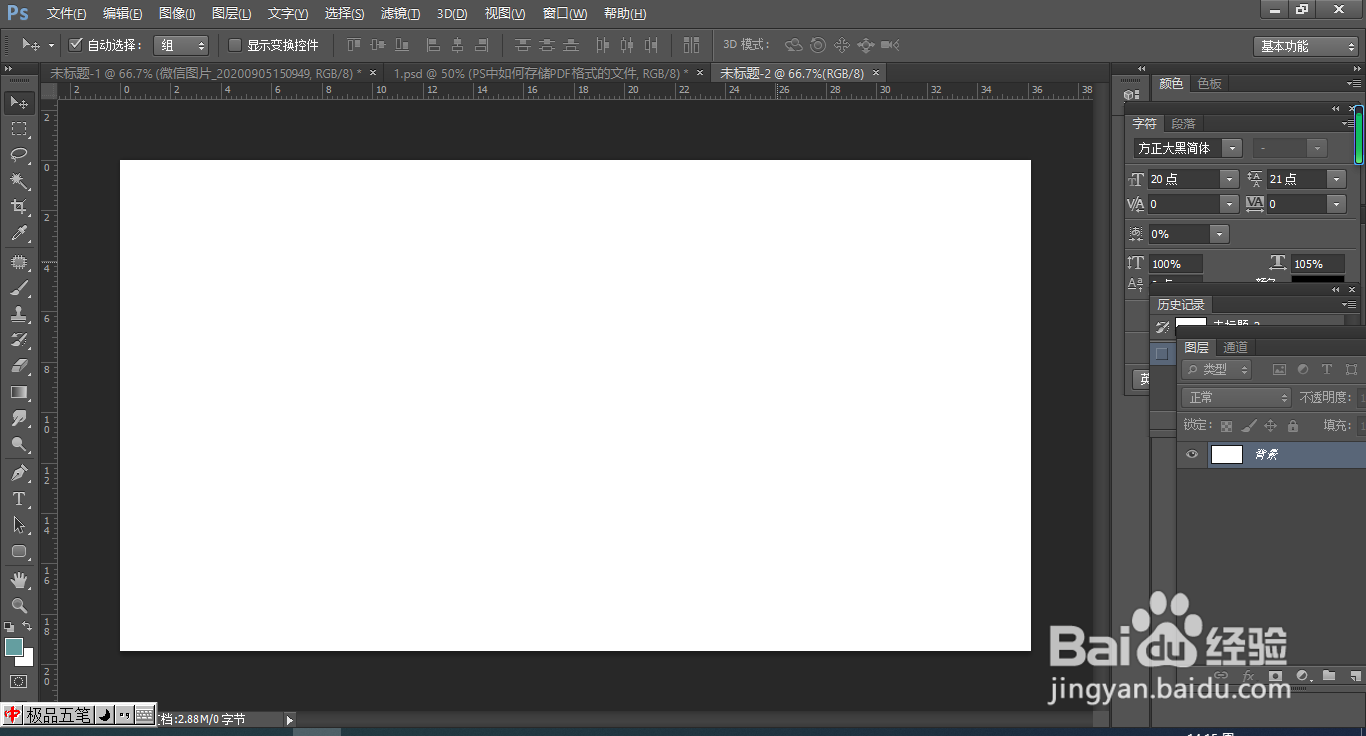
Task: Select the Rounded Rectangle shape tool
Action: [x=19, y=551]
